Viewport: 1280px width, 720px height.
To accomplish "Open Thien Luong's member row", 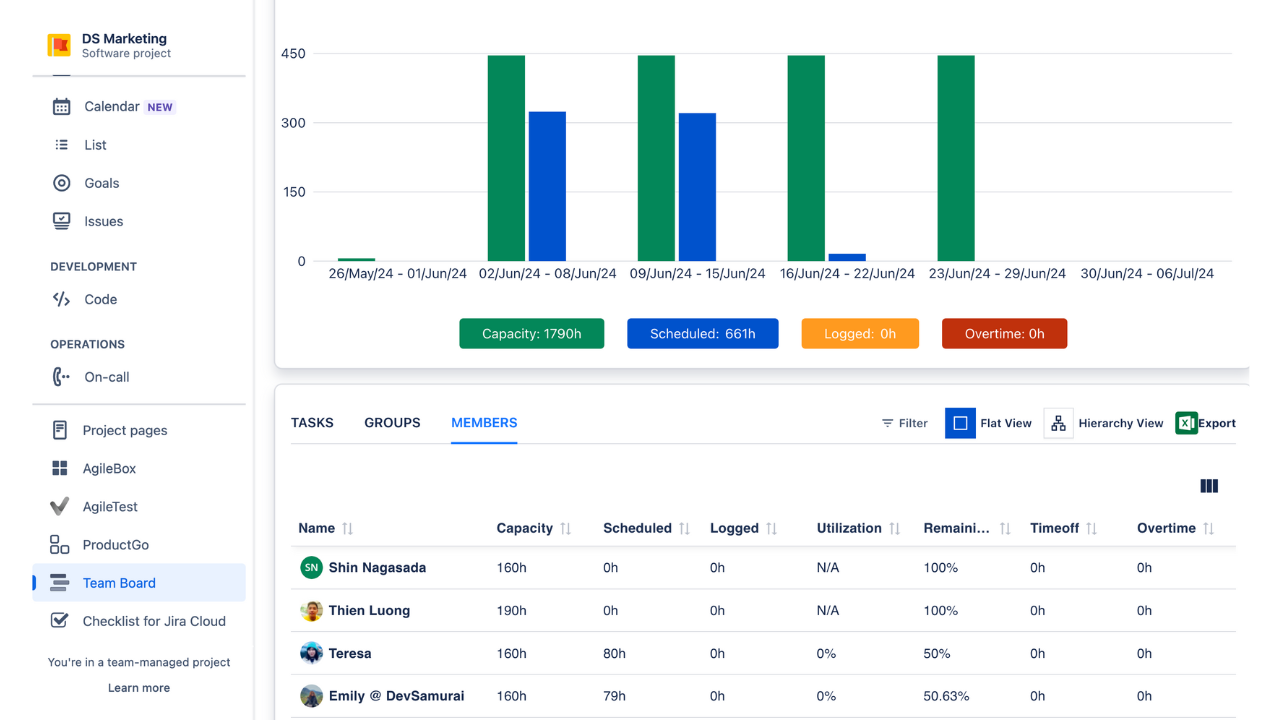I will tap(371, 610).
